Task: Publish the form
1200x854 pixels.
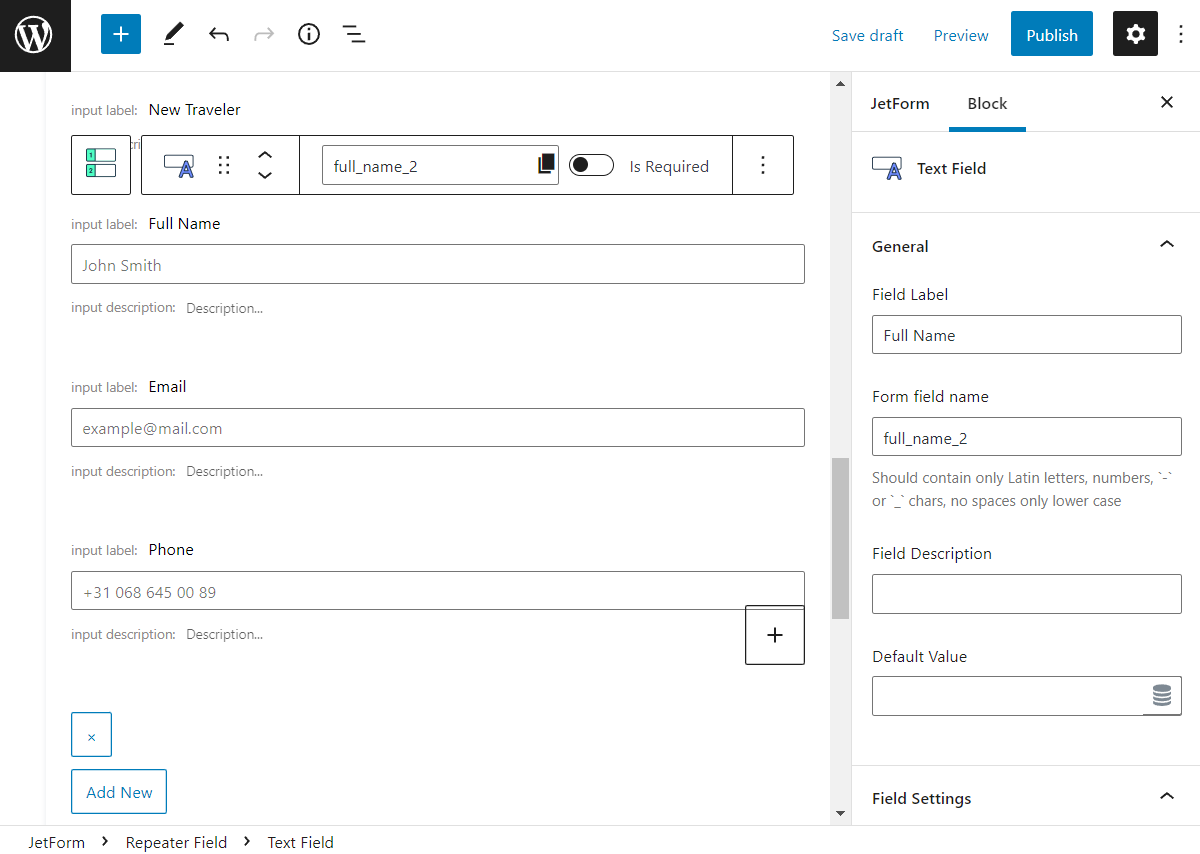Action: [x=1051, y=33]
